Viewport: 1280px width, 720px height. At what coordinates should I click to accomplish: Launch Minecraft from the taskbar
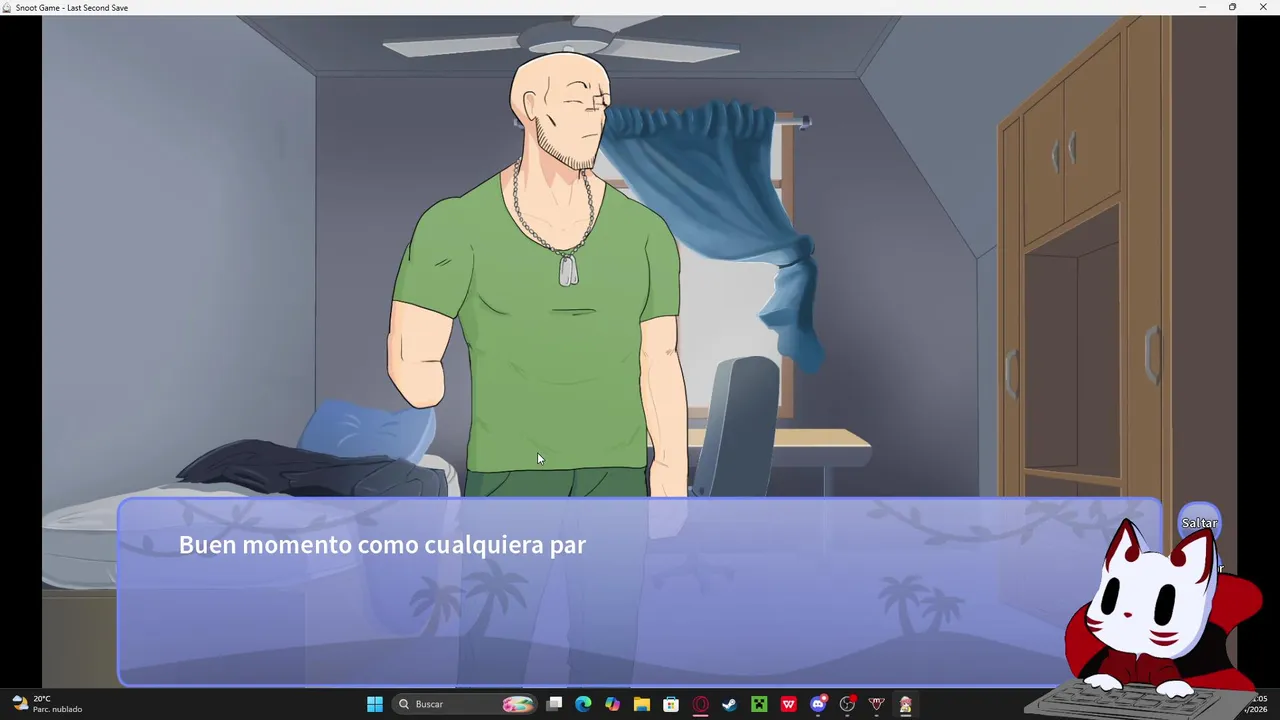click(759, 704)
